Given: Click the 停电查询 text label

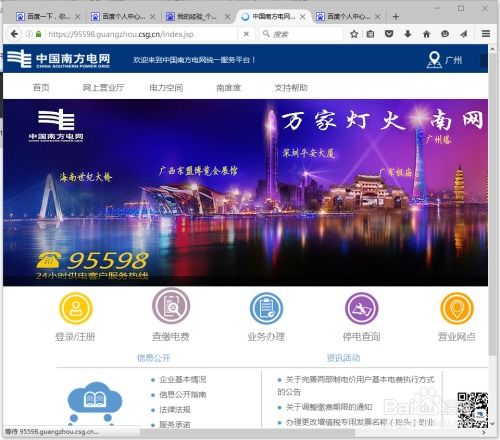Looking at the screenshot, I should click(x=362, y=337).
